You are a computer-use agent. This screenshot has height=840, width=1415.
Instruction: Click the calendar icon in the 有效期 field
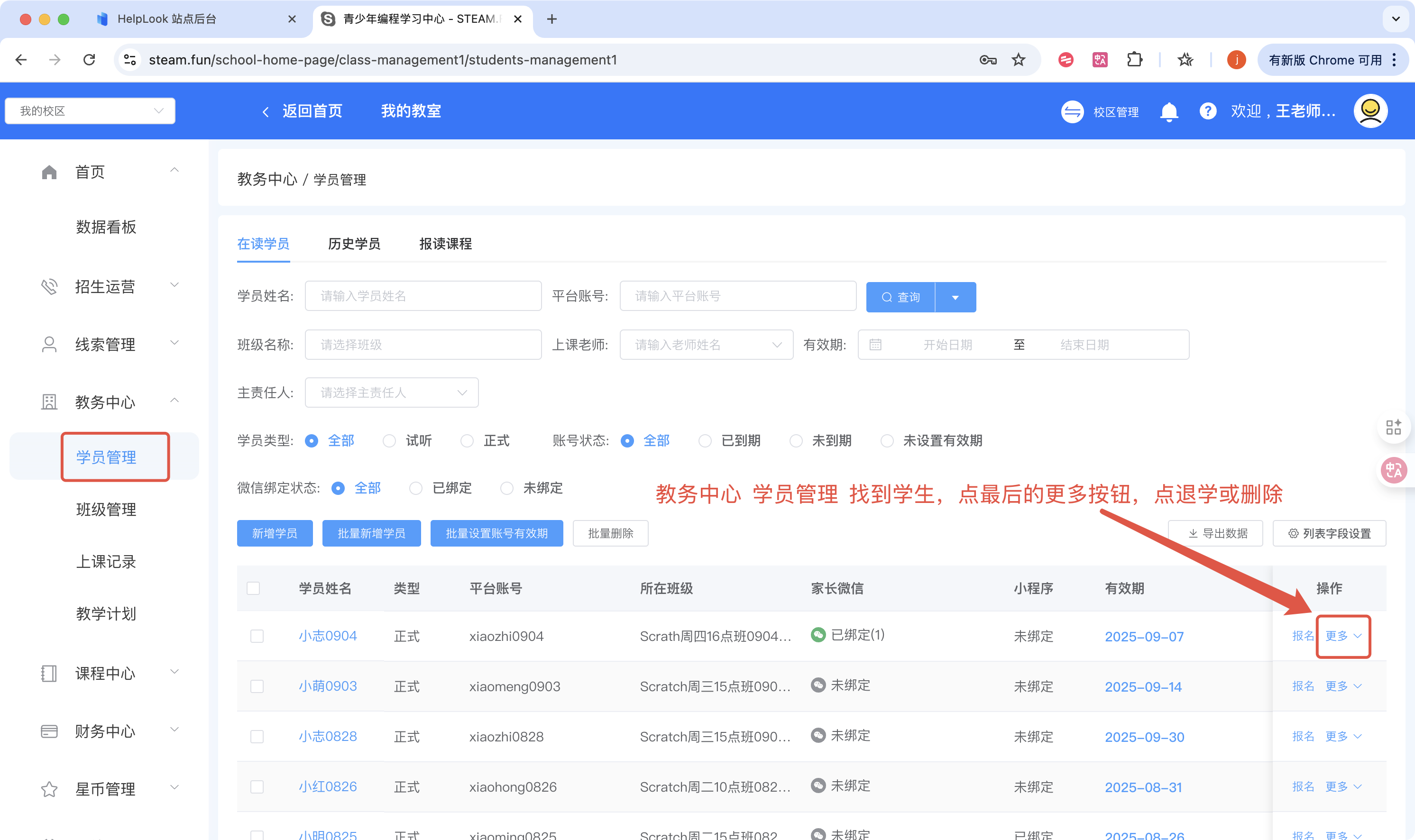[875, 344]
